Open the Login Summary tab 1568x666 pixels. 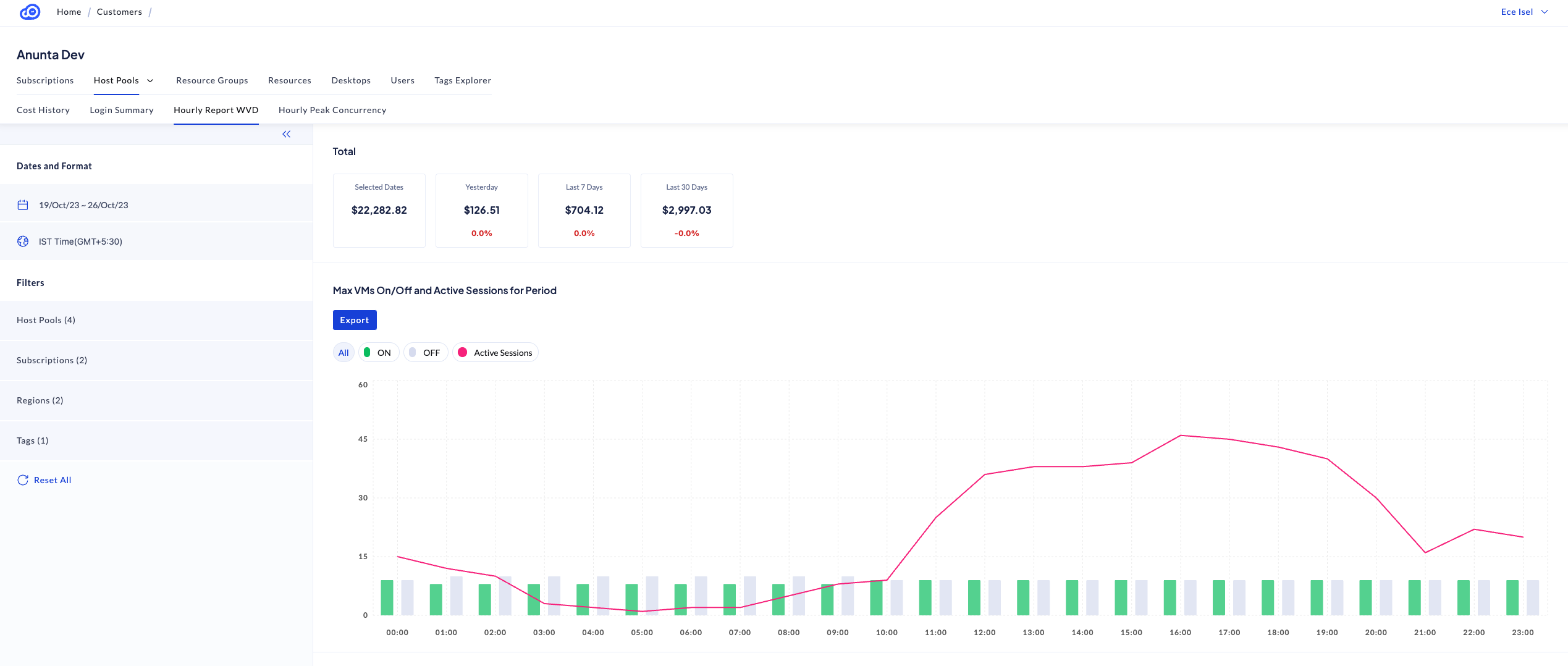pos(122,110)
